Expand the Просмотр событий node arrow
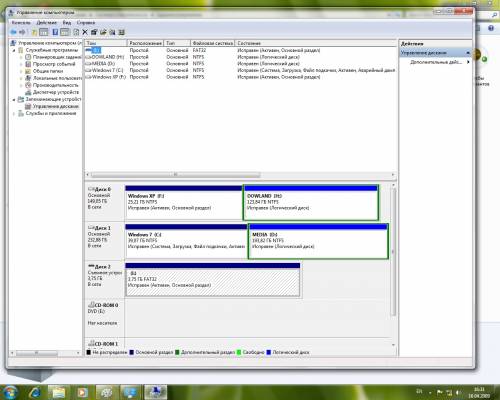Viewport: 500px width, 400px height. [21, 64]
